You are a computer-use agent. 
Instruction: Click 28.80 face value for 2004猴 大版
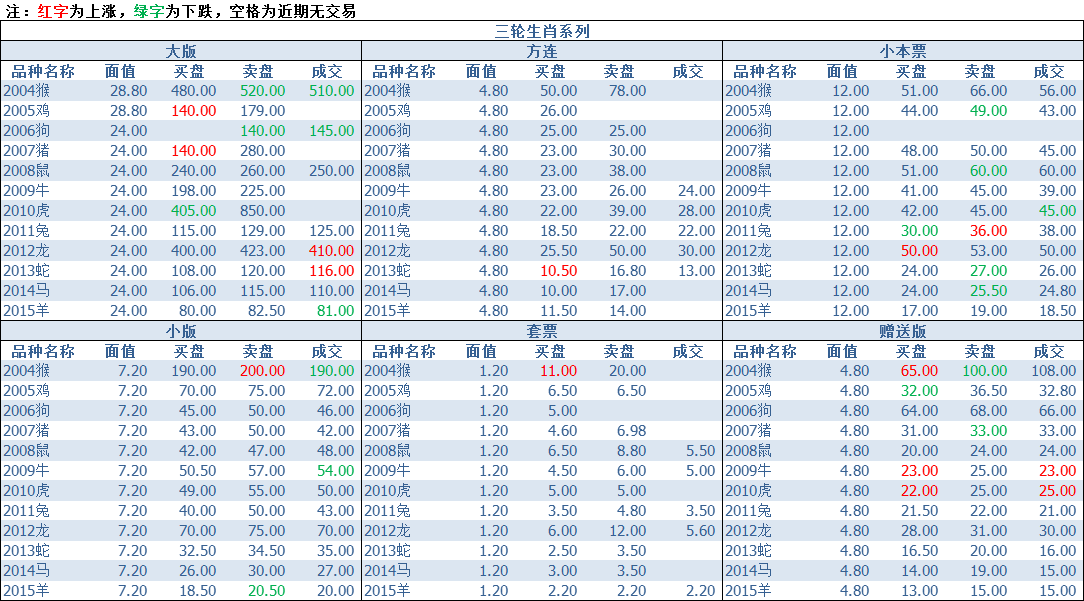pos(129,91)
